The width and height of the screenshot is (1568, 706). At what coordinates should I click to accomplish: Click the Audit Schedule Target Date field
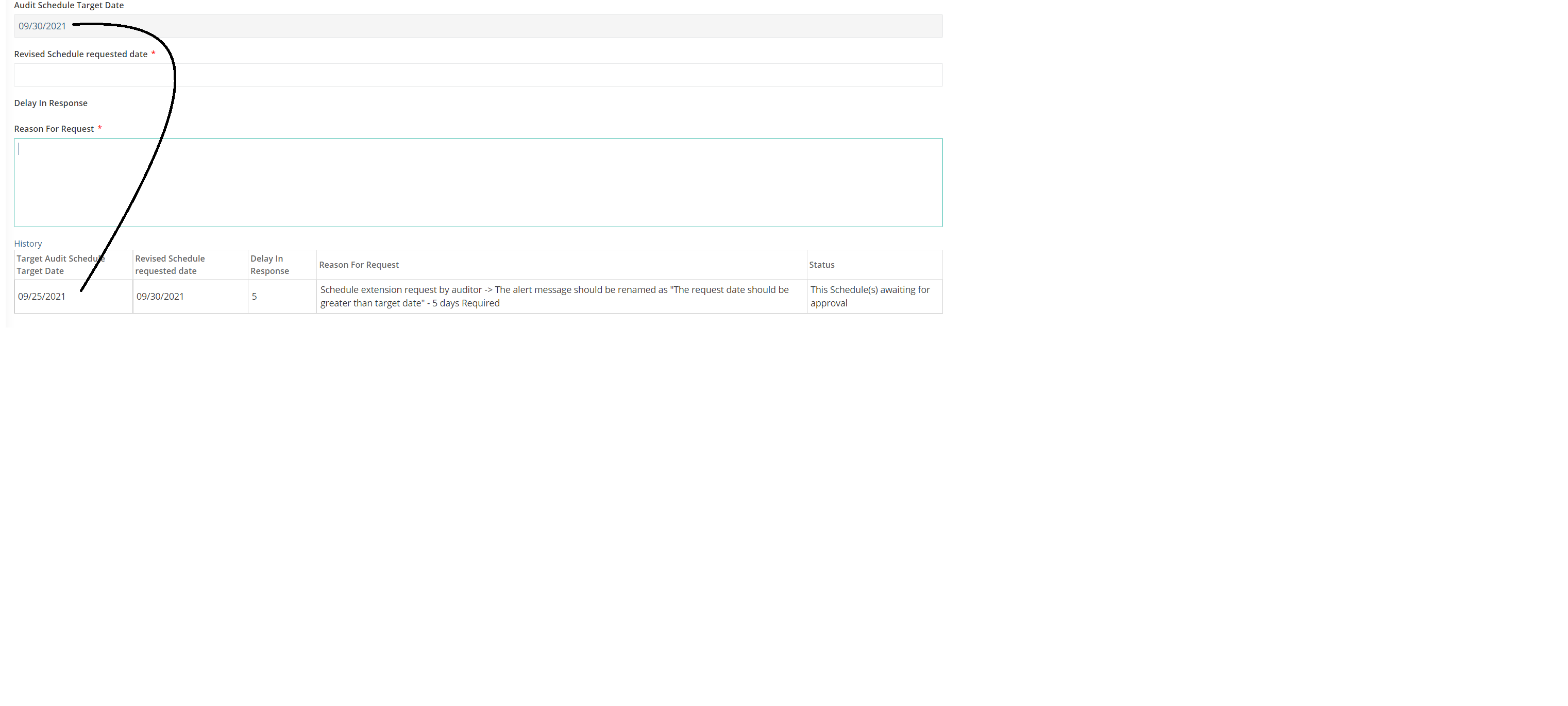click(478, 26)
